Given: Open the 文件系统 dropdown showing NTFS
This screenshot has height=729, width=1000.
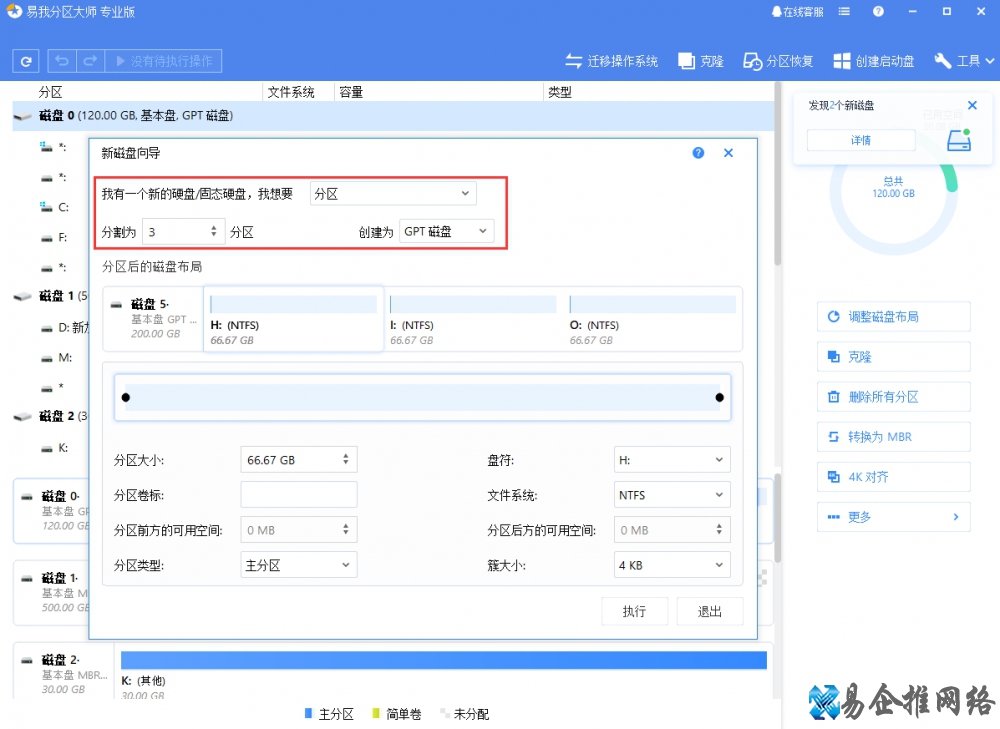Looking at the screenshot, I should (x=671, y=494).
